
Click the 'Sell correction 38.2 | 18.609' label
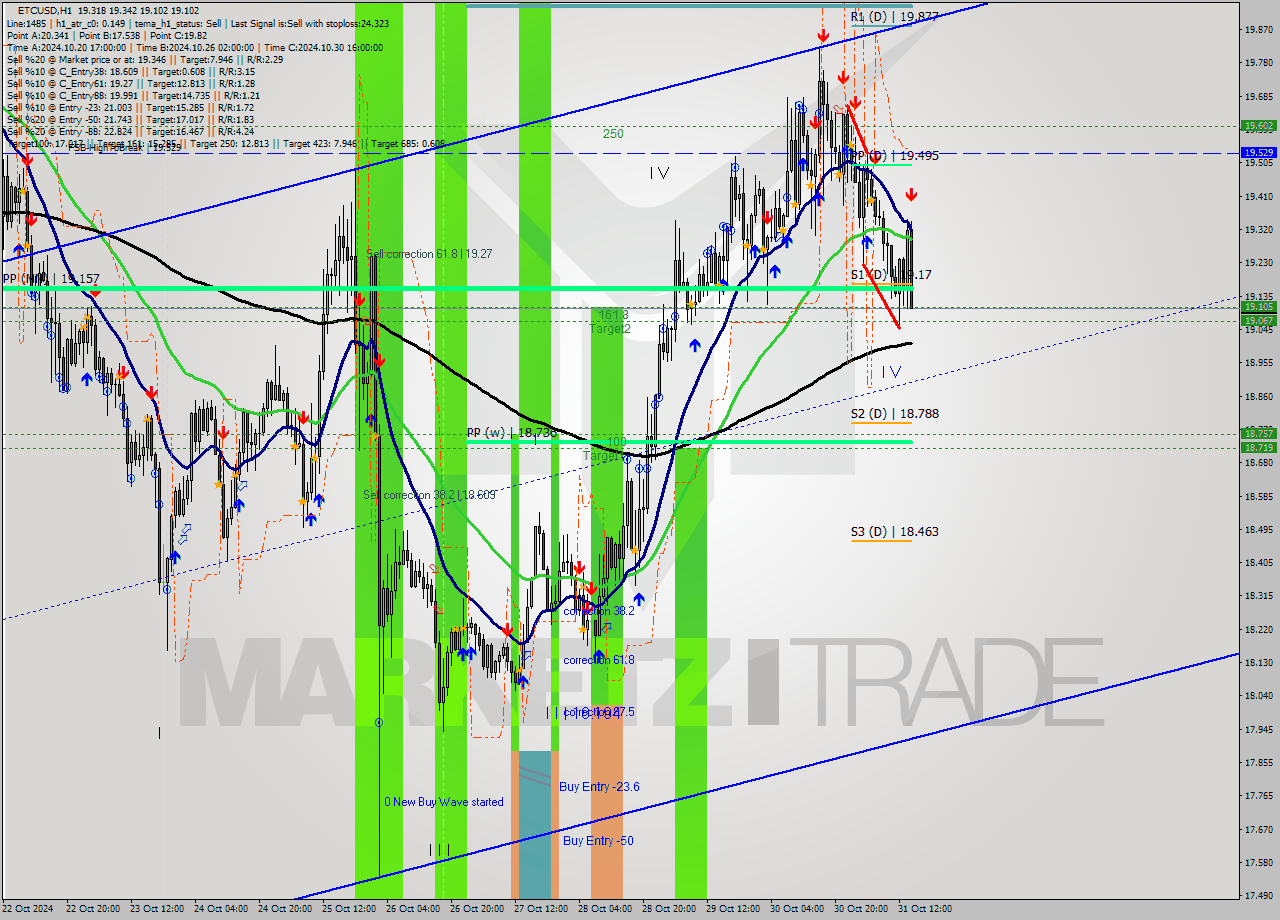coord(429,495)
